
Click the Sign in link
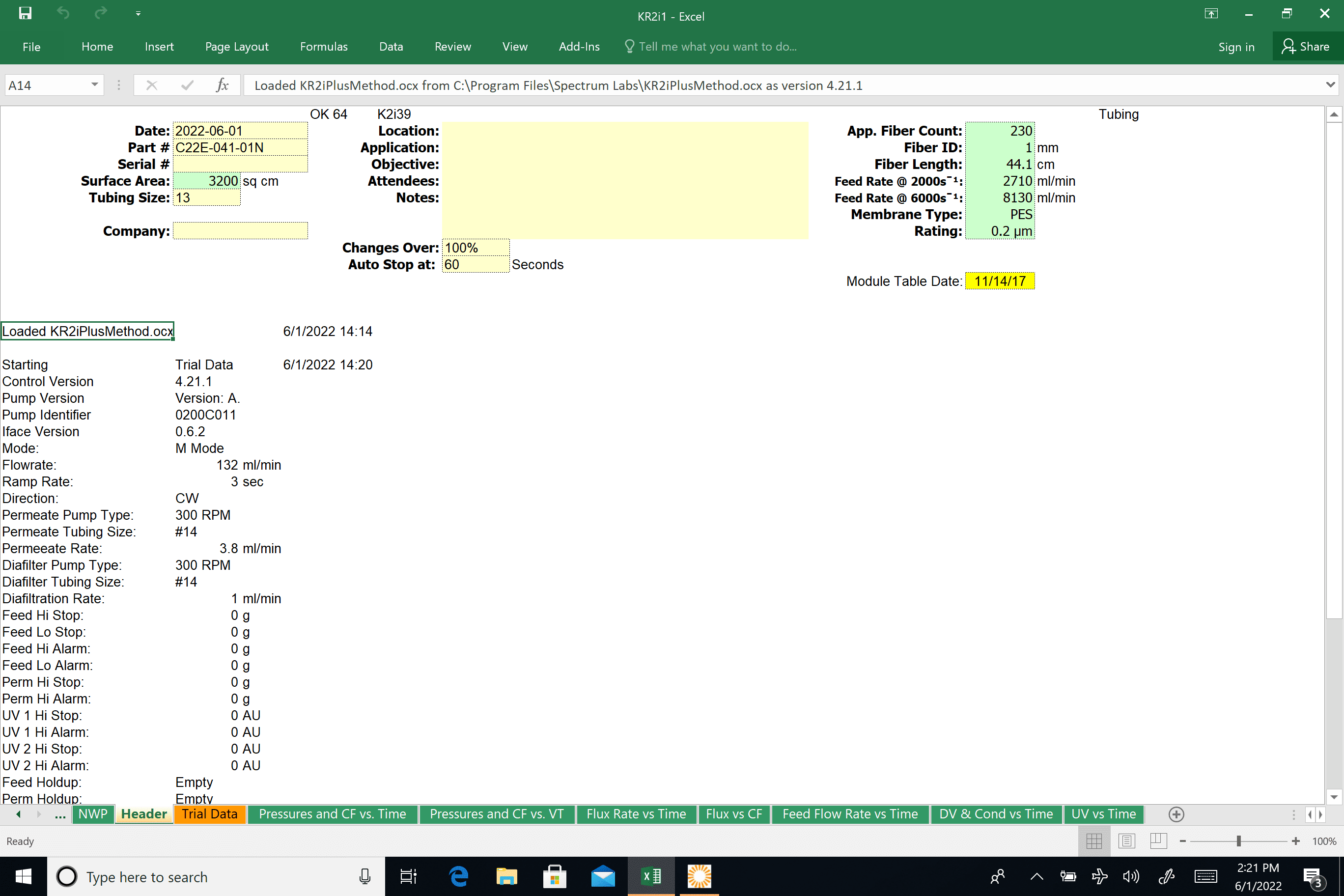pyautogui.click(x=1236, y=47)
